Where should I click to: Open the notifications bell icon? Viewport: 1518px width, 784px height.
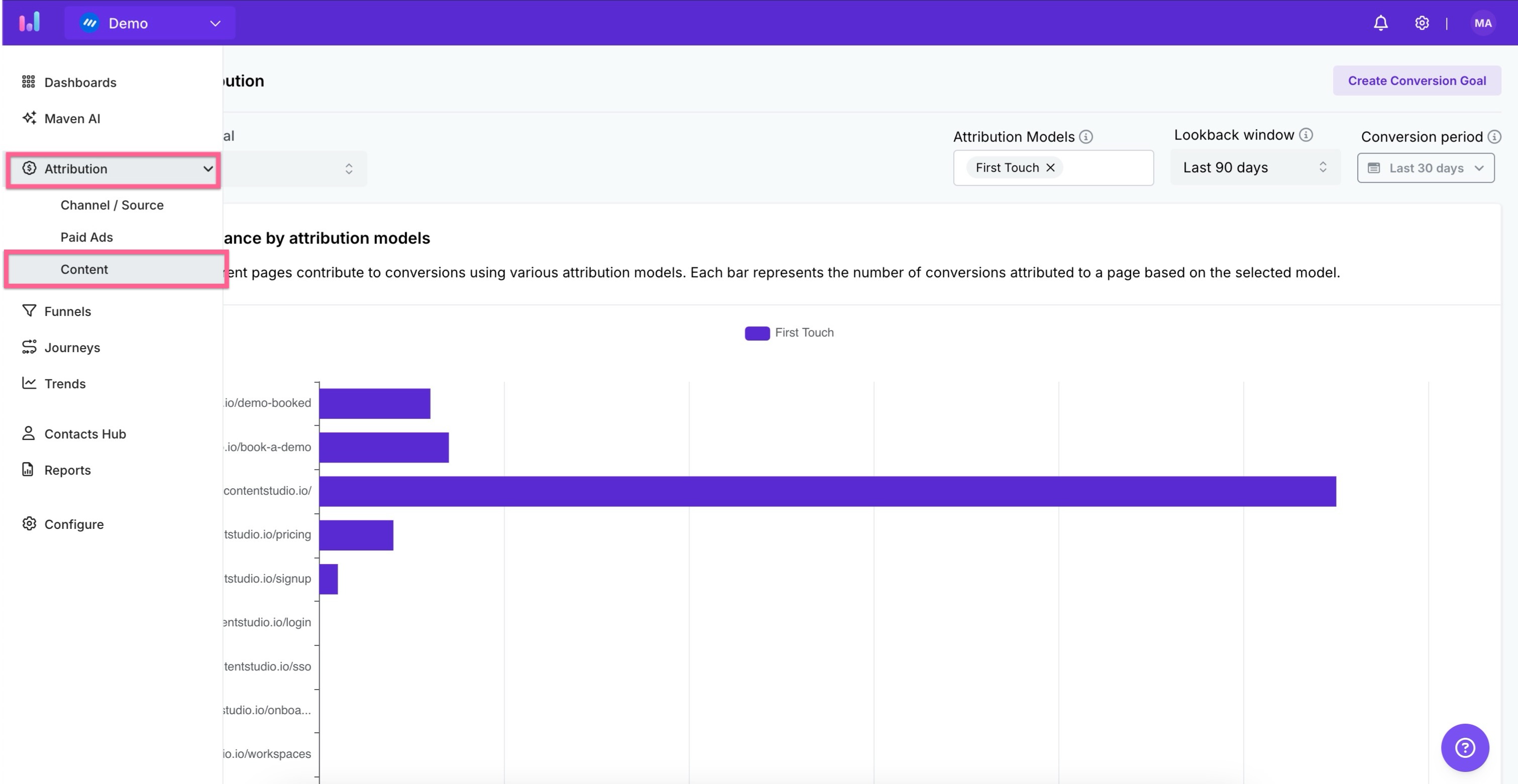pos(1380,23)
